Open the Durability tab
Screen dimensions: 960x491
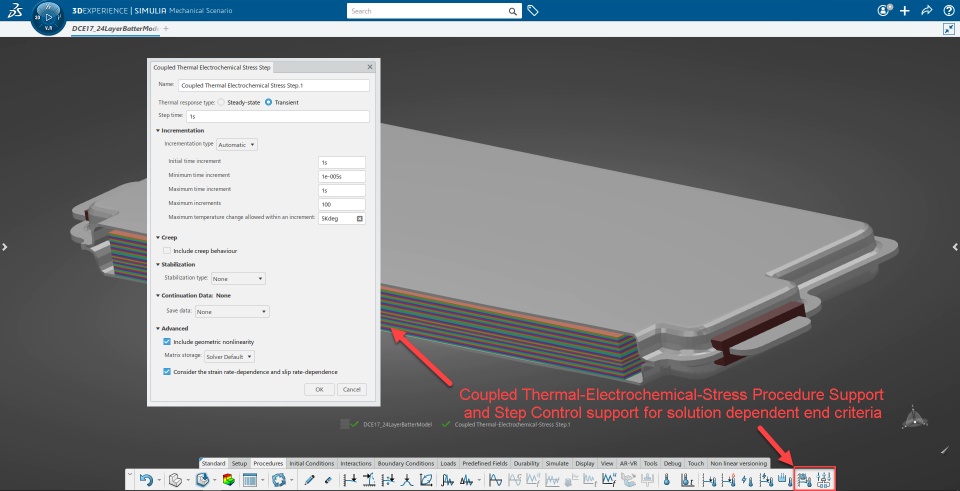click(527, 463)
